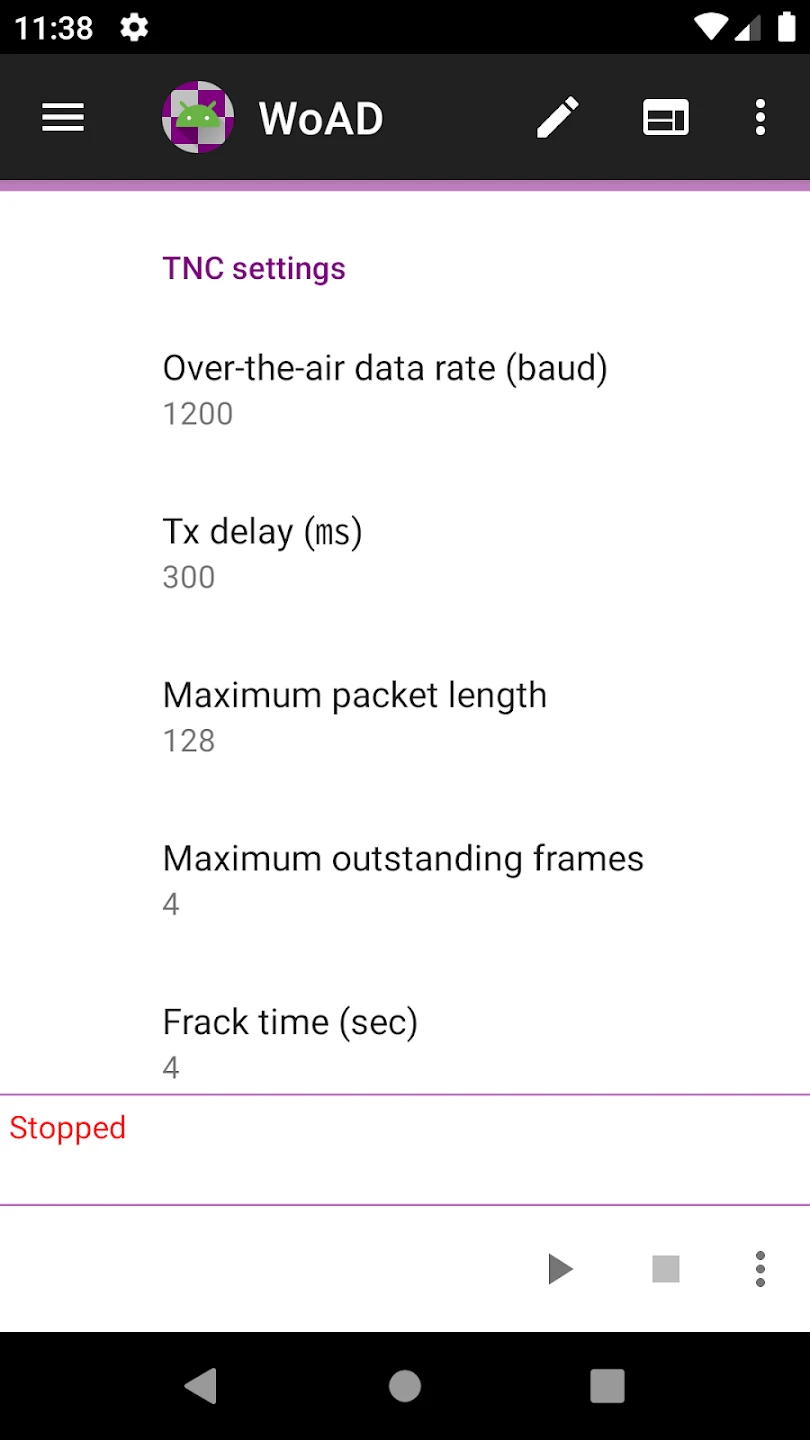The height and width of the screenshot is (1440, 810).
Task: Open Over-the-air data rate setting
Action: click(x=385, y=389)
